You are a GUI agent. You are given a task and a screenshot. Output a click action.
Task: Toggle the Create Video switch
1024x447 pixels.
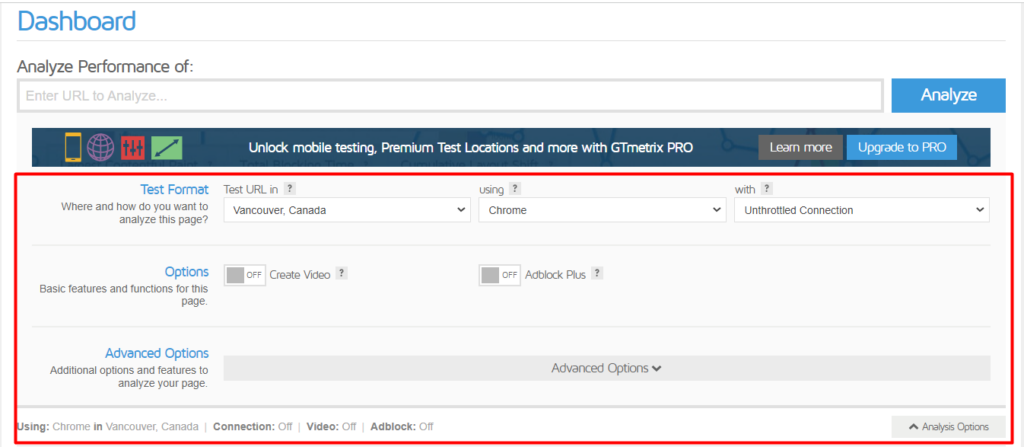coord(245,275)
